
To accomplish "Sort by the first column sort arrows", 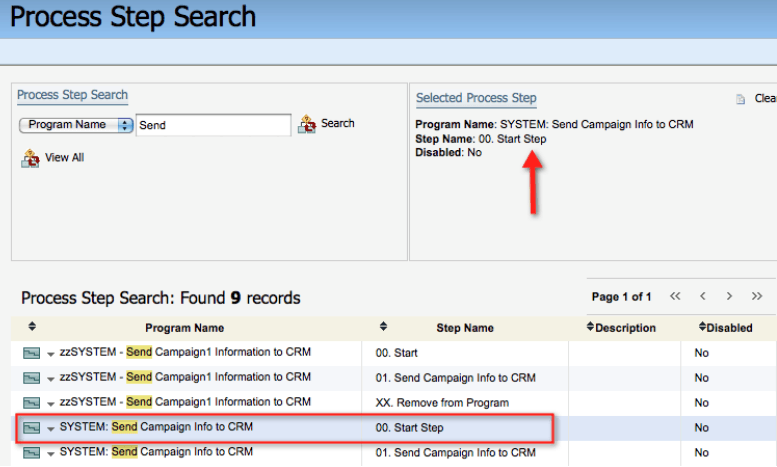I will (32, 326).
